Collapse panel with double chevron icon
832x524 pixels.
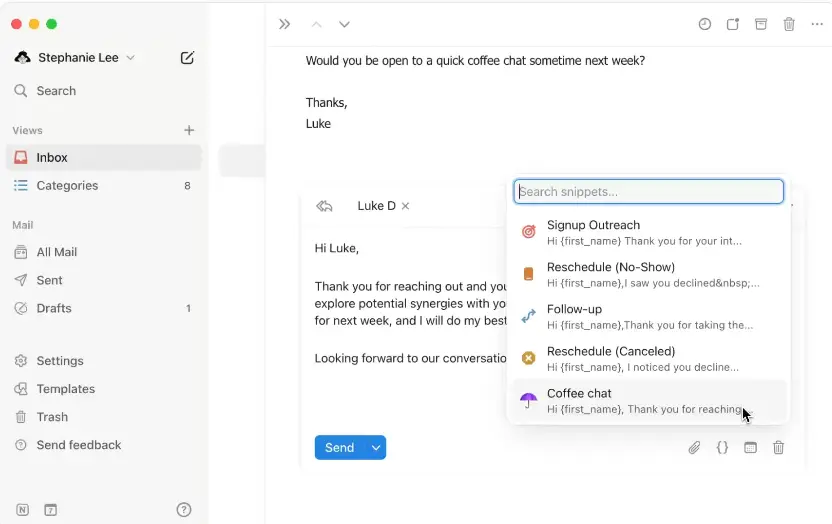[x=285, y=24]
